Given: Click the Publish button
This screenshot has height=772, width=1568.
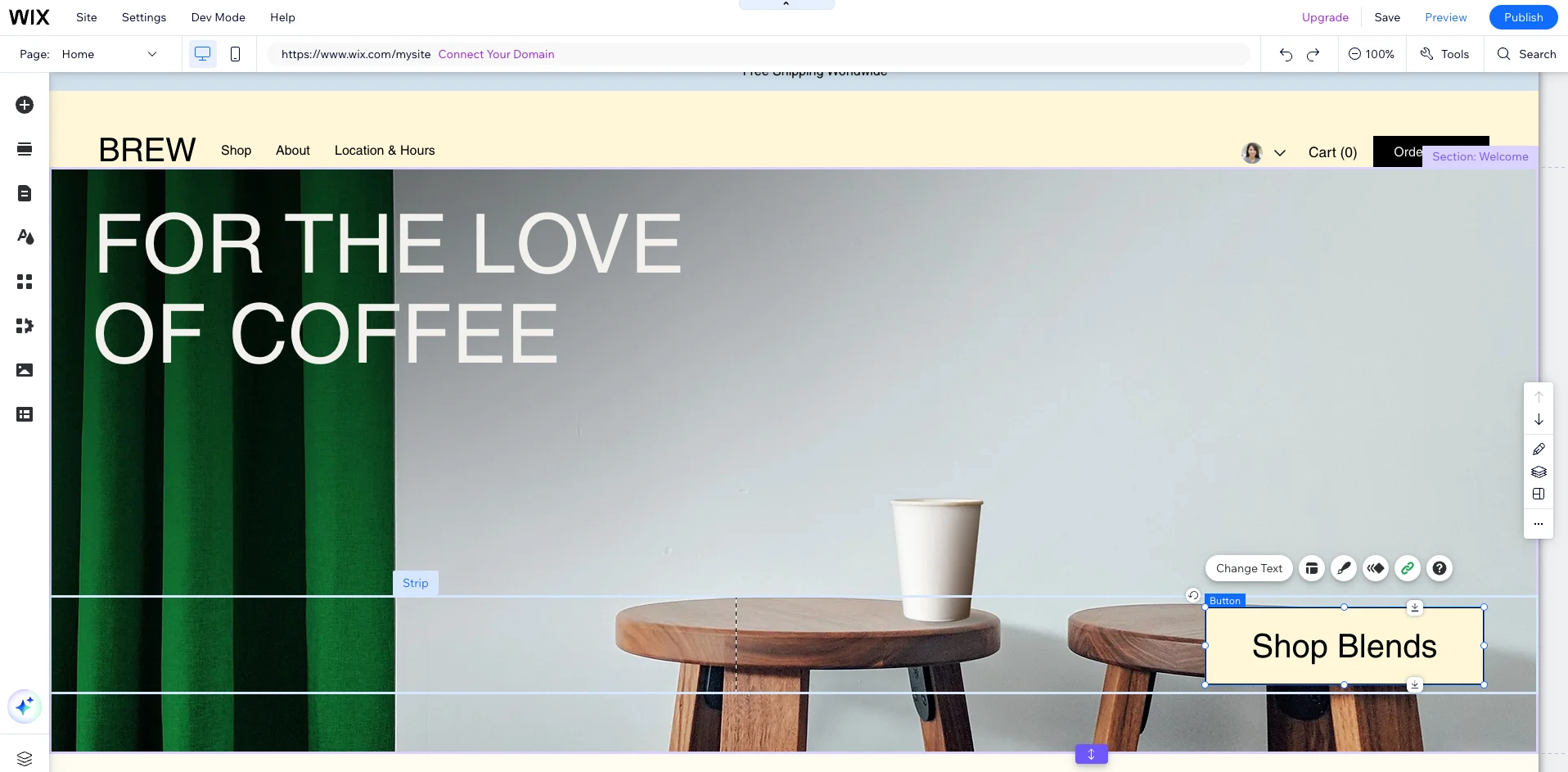Looking at the screenshot, I should point(1522,16).
